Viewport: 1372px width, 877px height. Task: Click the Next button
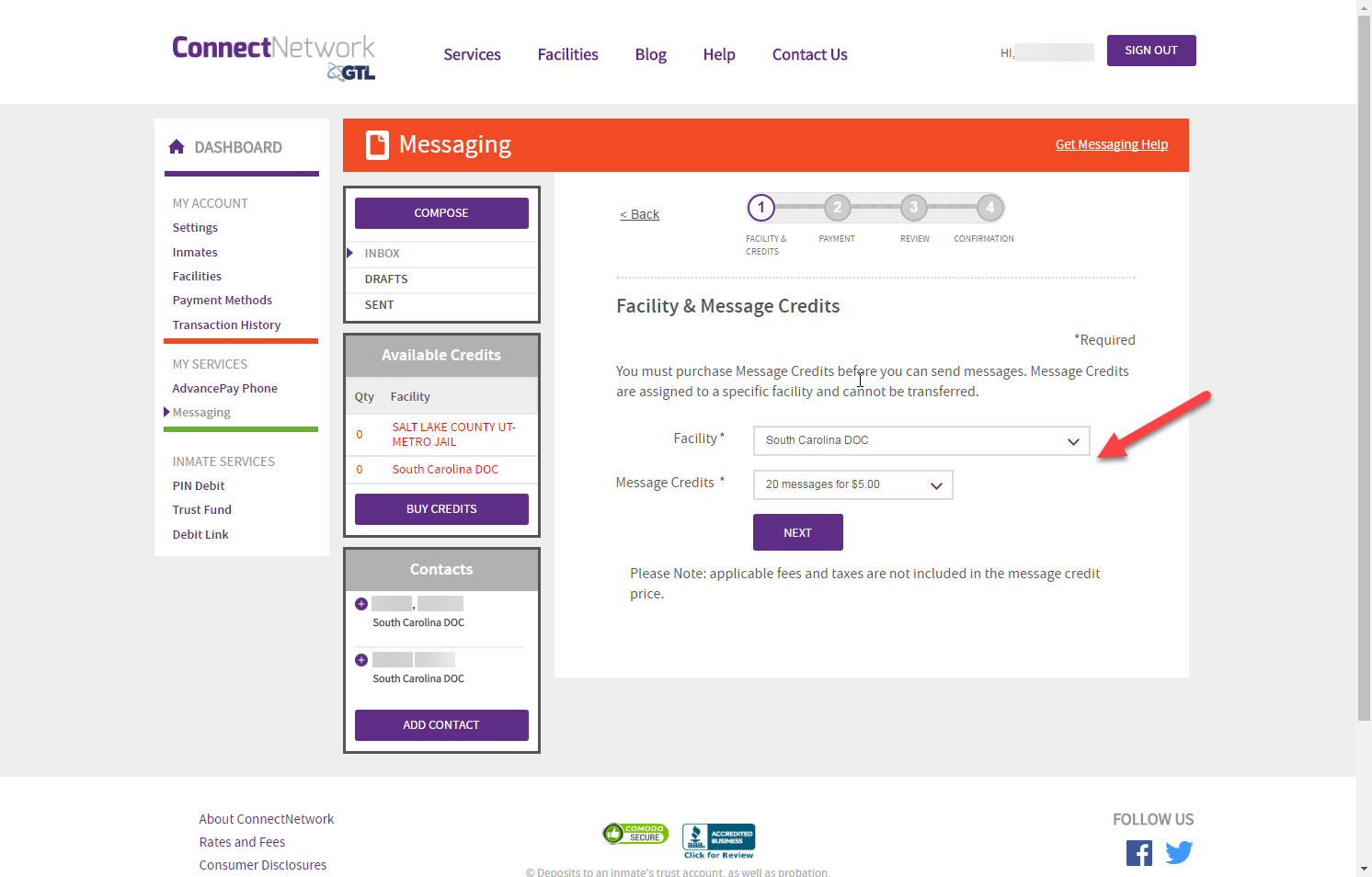tap(798, 532)
